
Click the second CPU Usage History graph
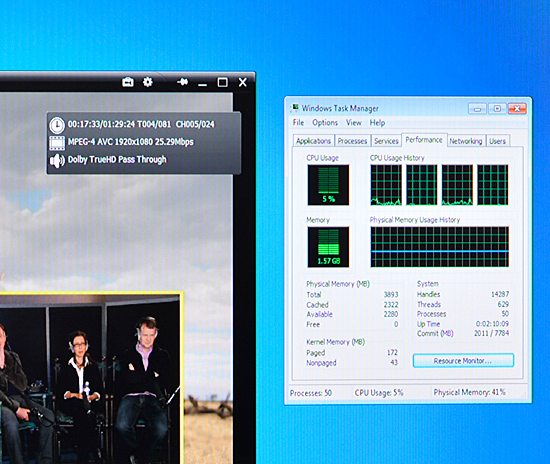click(x=422, y=185)
